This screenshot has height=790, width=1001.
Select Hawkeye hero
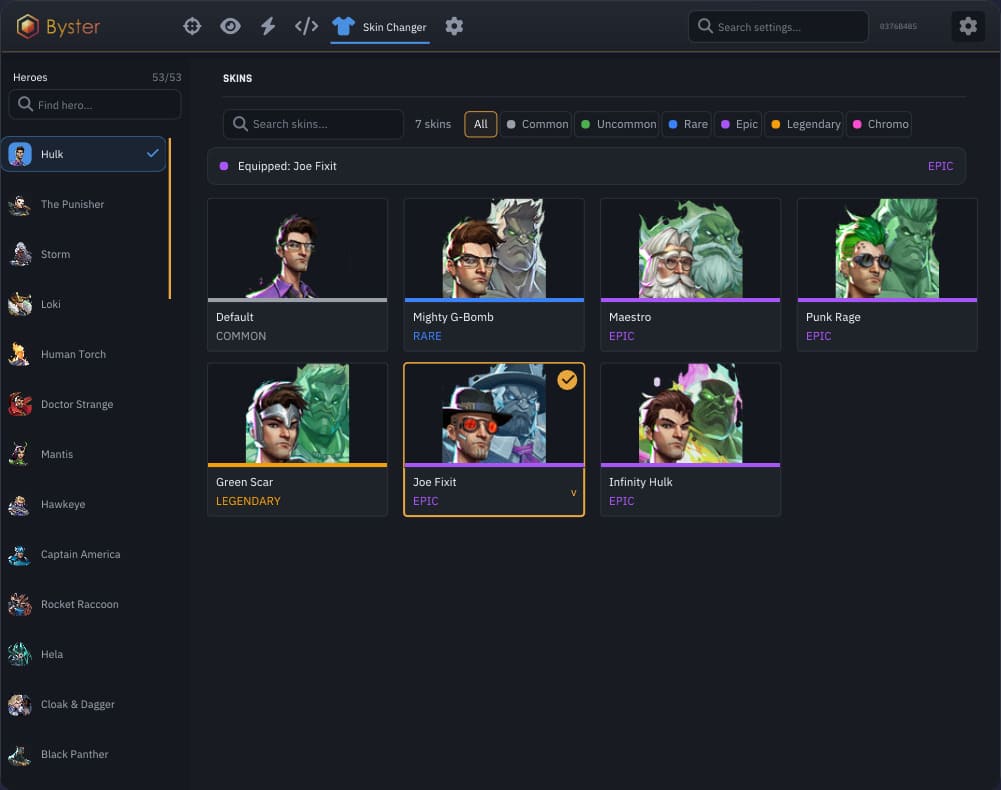click(84, 505)
